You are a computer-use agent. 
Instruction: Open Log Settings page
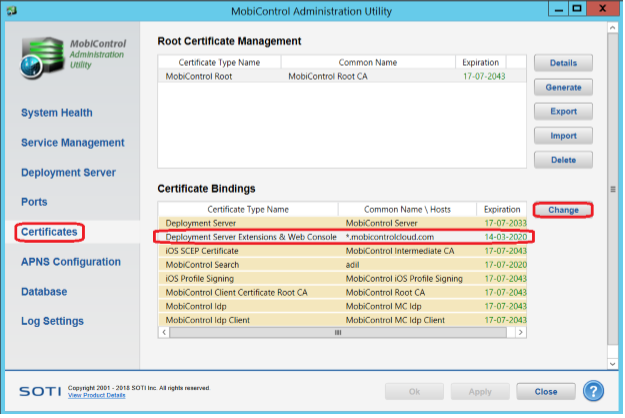52,321
